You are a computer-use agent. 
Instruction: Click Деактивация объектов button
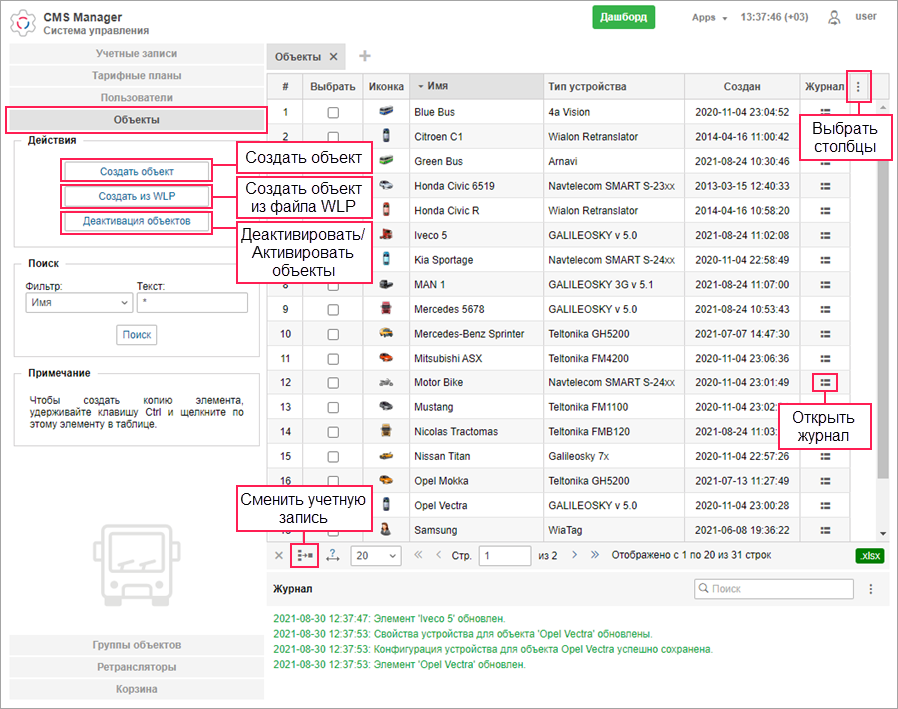pyautogui.click(x=136, y=221)
